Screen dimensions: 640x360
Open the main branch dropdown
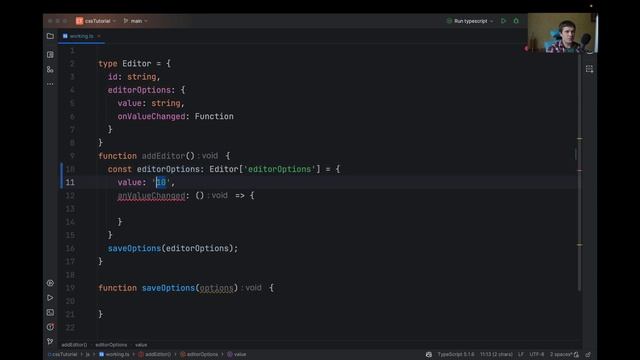pyautogui.click(x=136, y=21)
